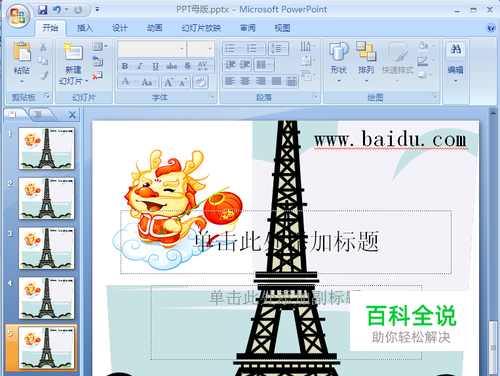This screenshot has width=500, height=376.
Task: Click the binoculars Editing icon
Action: coord(456,50)
